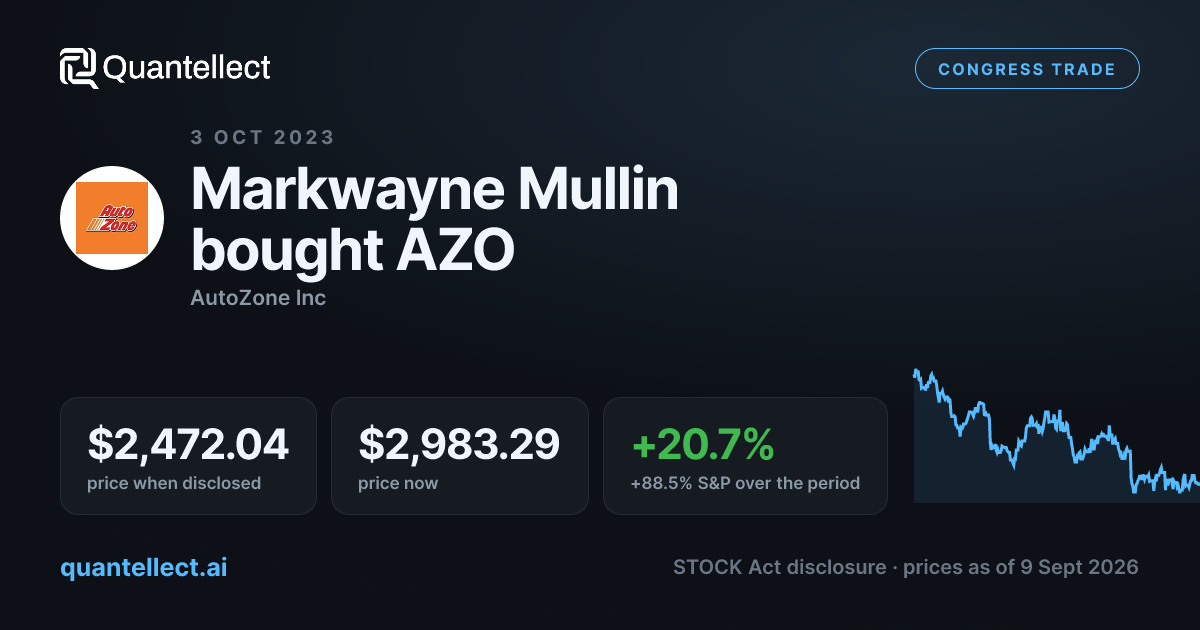Click the STOCK Act disclosure footnote
This screenshot has height=630, width=1200.
point(906,567)
